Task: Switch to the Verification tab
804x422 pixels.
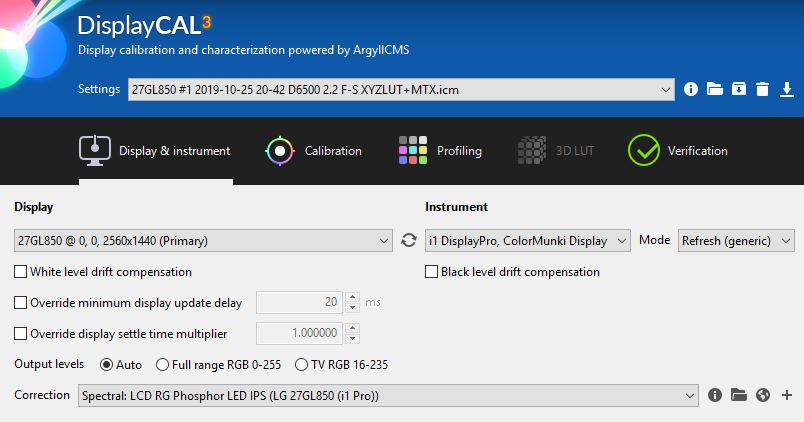Action: click(x=677, y=151)
